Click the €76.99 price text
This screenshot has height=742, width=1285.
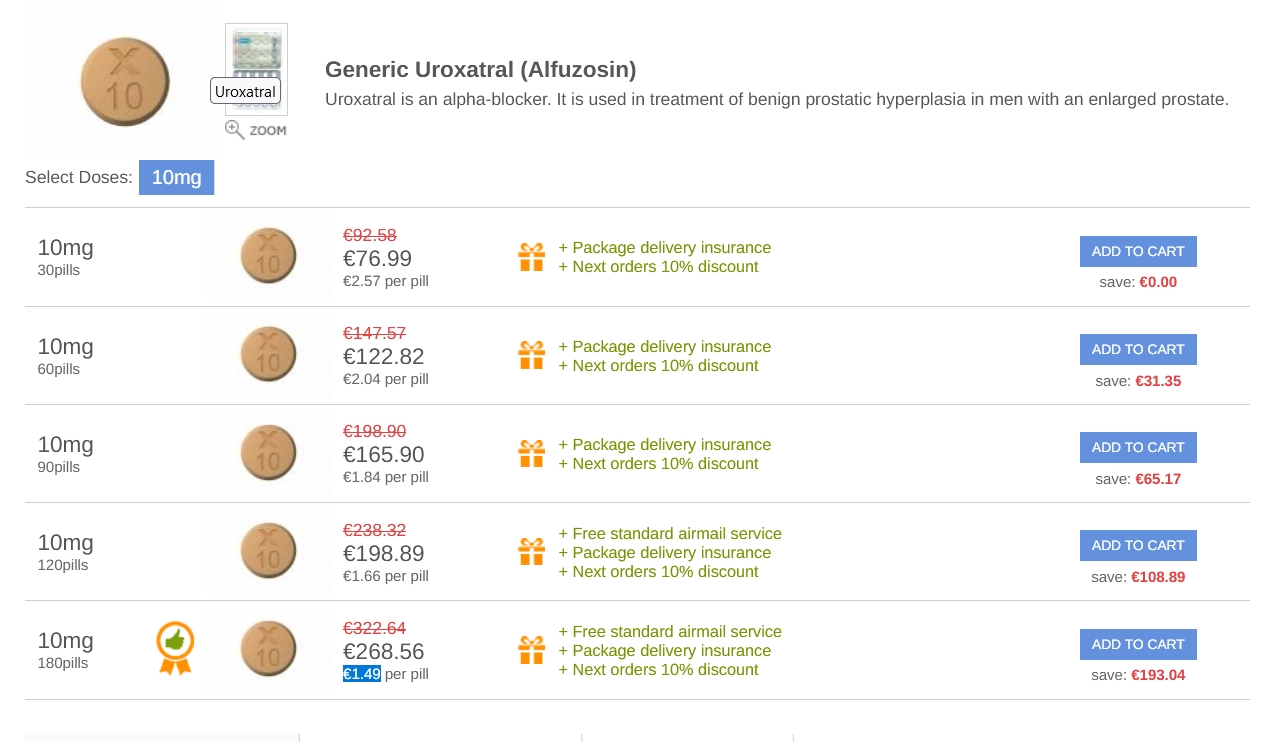[378, 259]
